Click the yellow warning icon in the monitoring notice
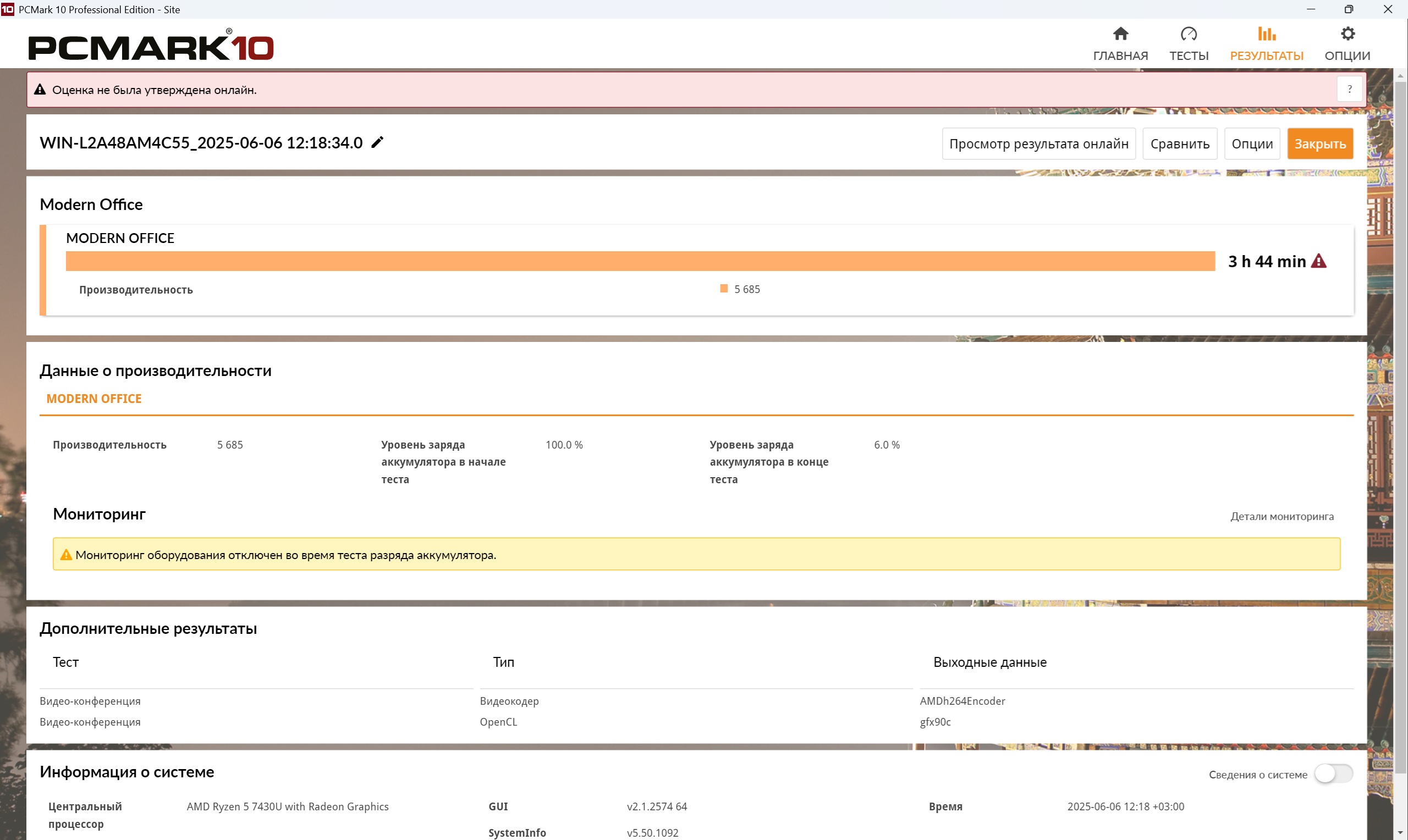 click(x=66, y=555)
